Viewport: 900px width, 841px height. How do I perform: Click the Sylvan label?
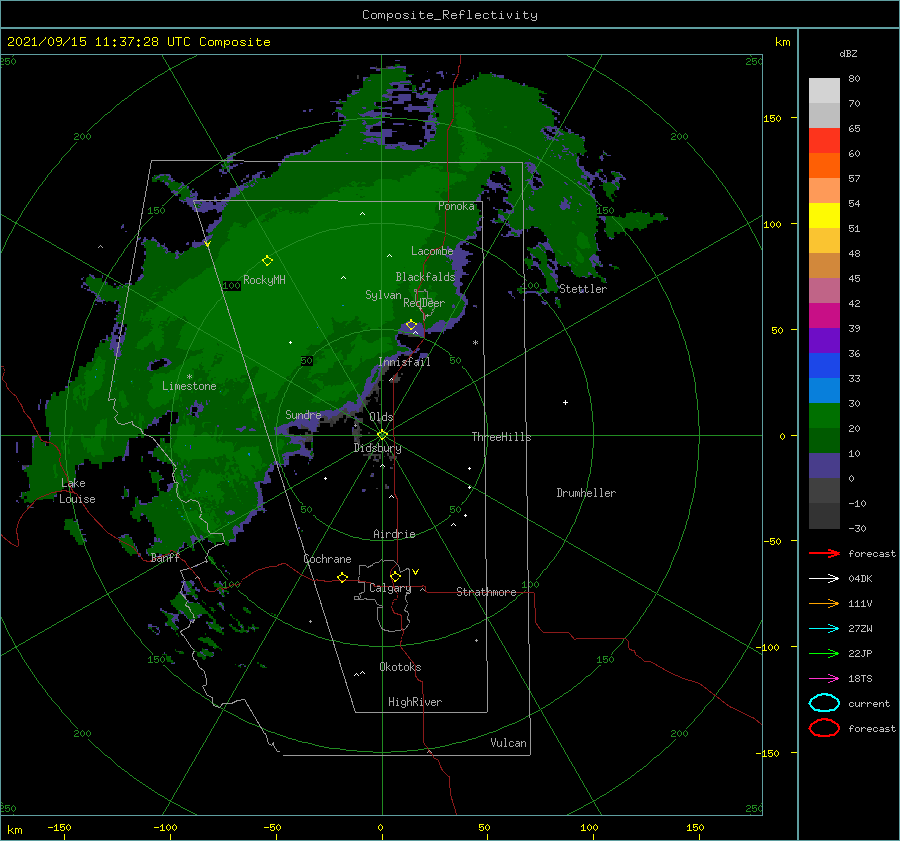[x=383, y=295]
